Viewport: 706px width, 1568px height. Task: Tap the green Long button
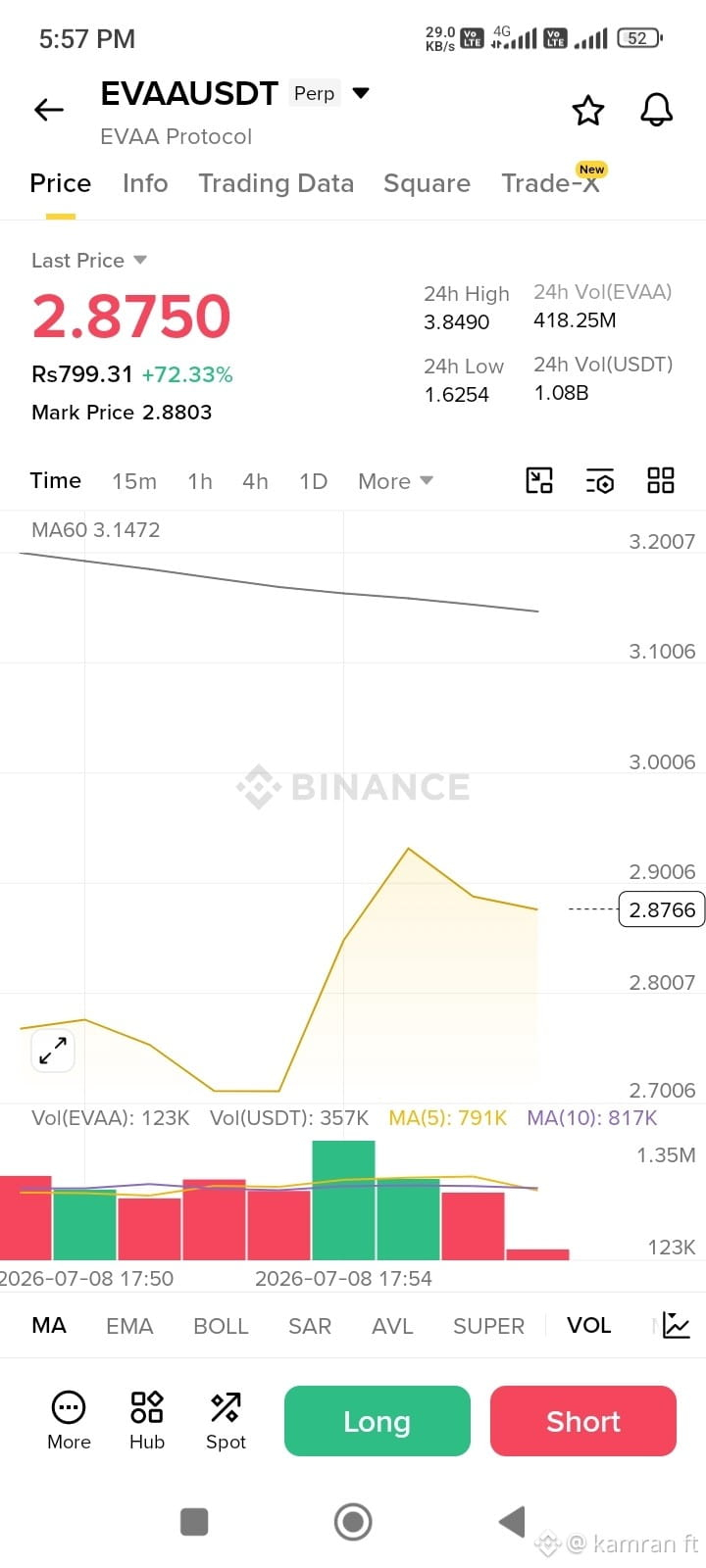[x=378, y=1421]
